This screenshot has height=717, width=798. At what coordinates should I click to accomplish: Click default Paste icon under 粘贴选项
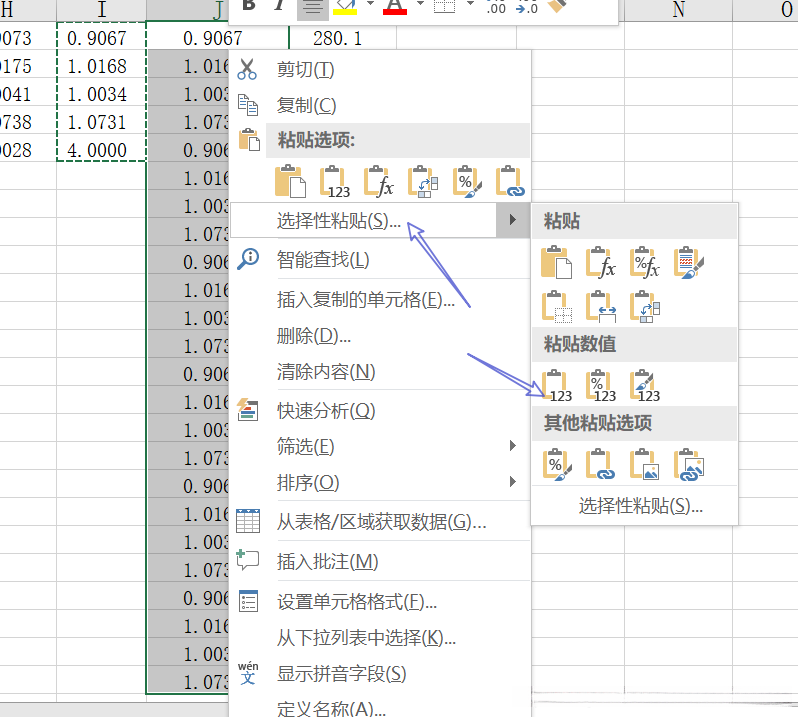pyautogui.click(x=291, y=181)
